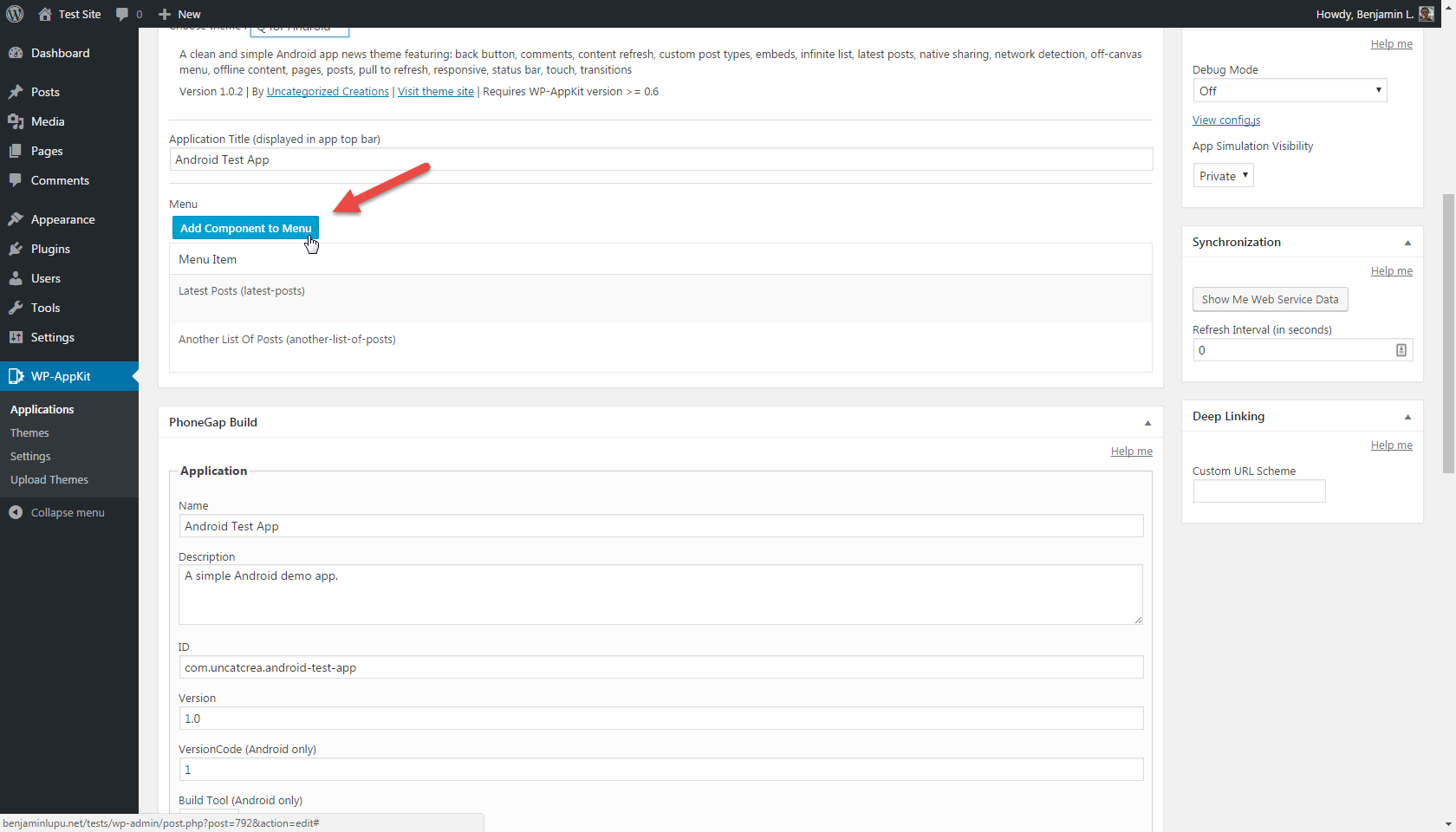The image size is (1456, 832).
Task: Open the comments bubble in admin bar
Action: 122,14
